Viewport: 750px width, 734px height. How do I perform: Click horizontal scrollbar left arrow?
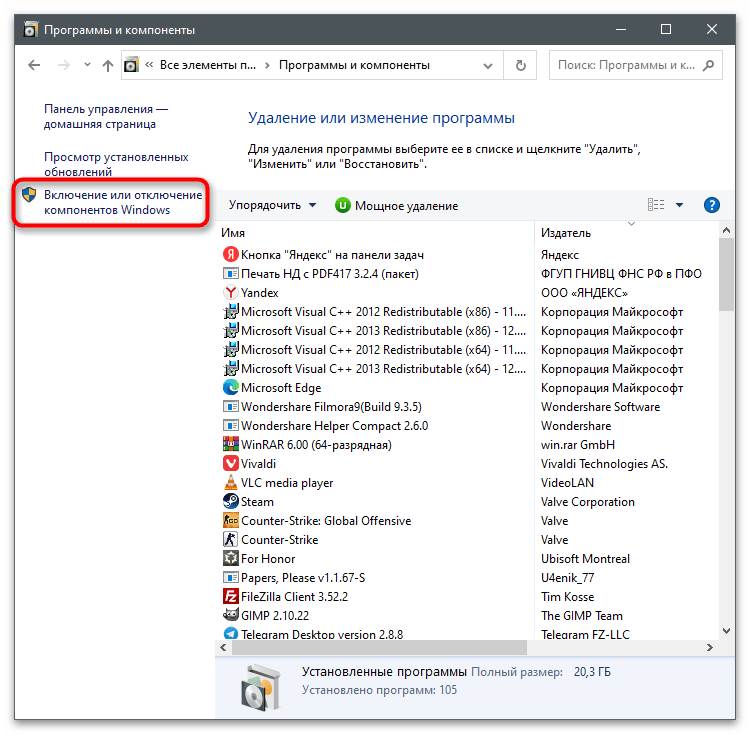click(x=223, y=647)
